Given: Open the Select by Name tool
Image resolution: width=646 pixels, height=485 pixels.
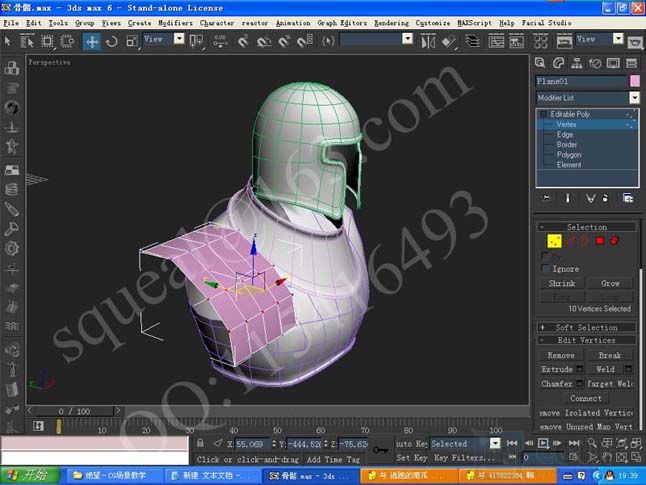Looking at the screenshot, I should click(x=27, y=41).
